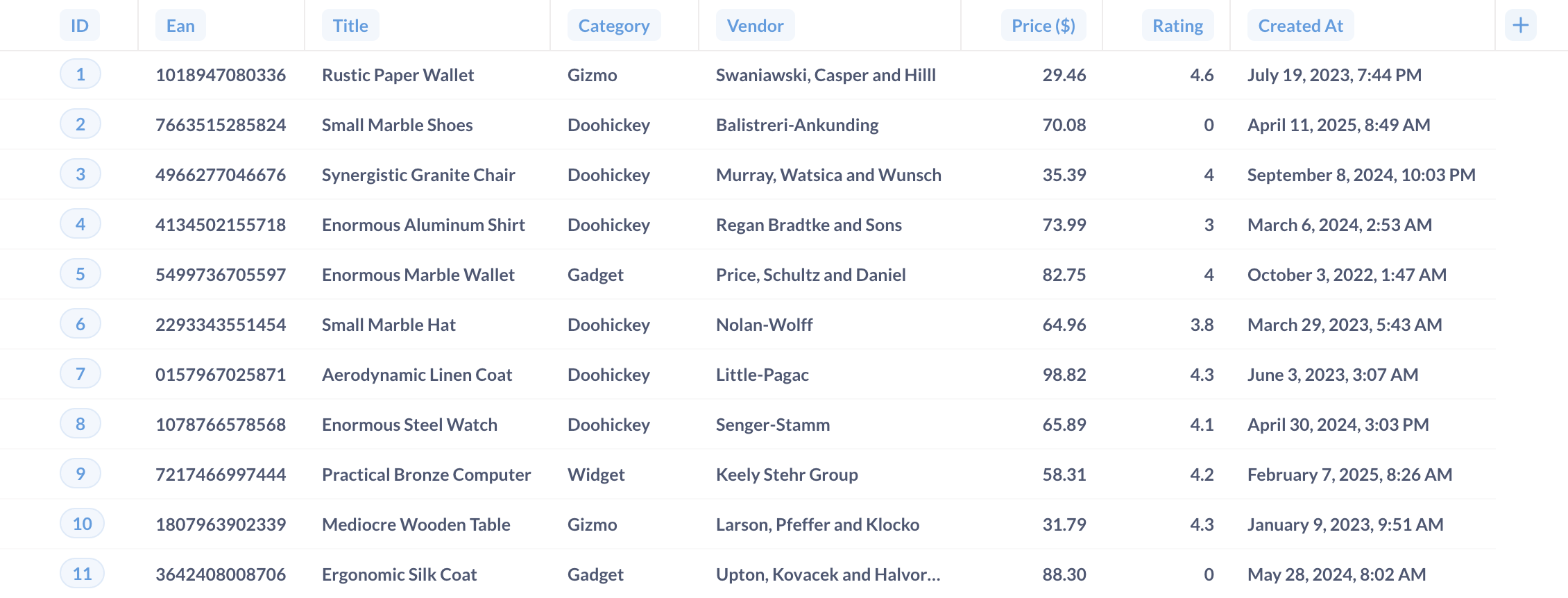Open the Category column header menu
Viewport: 1568px width, 598px height.
(x=613, y=25)
